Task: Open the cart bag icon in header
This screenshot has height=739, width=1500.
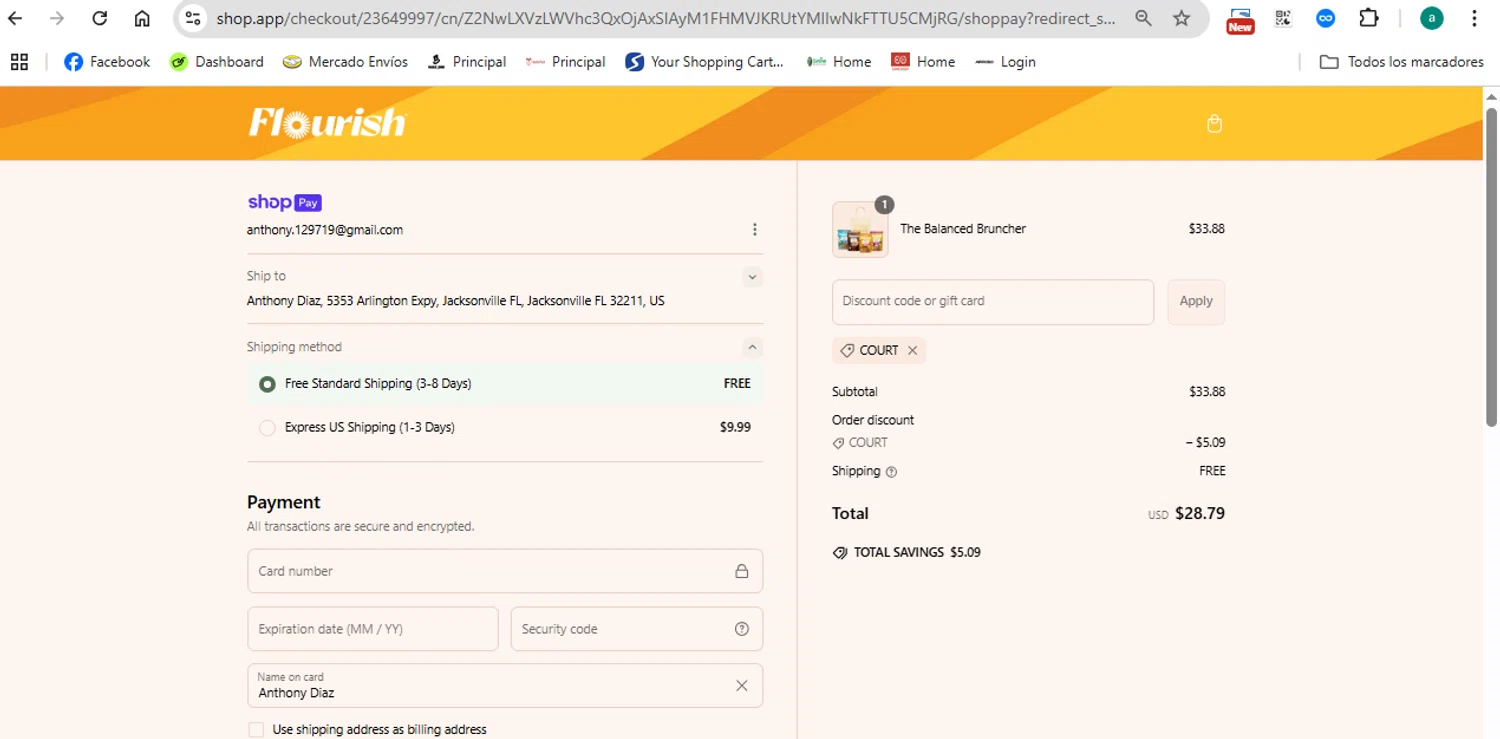Action: (x=1214, y=124)
